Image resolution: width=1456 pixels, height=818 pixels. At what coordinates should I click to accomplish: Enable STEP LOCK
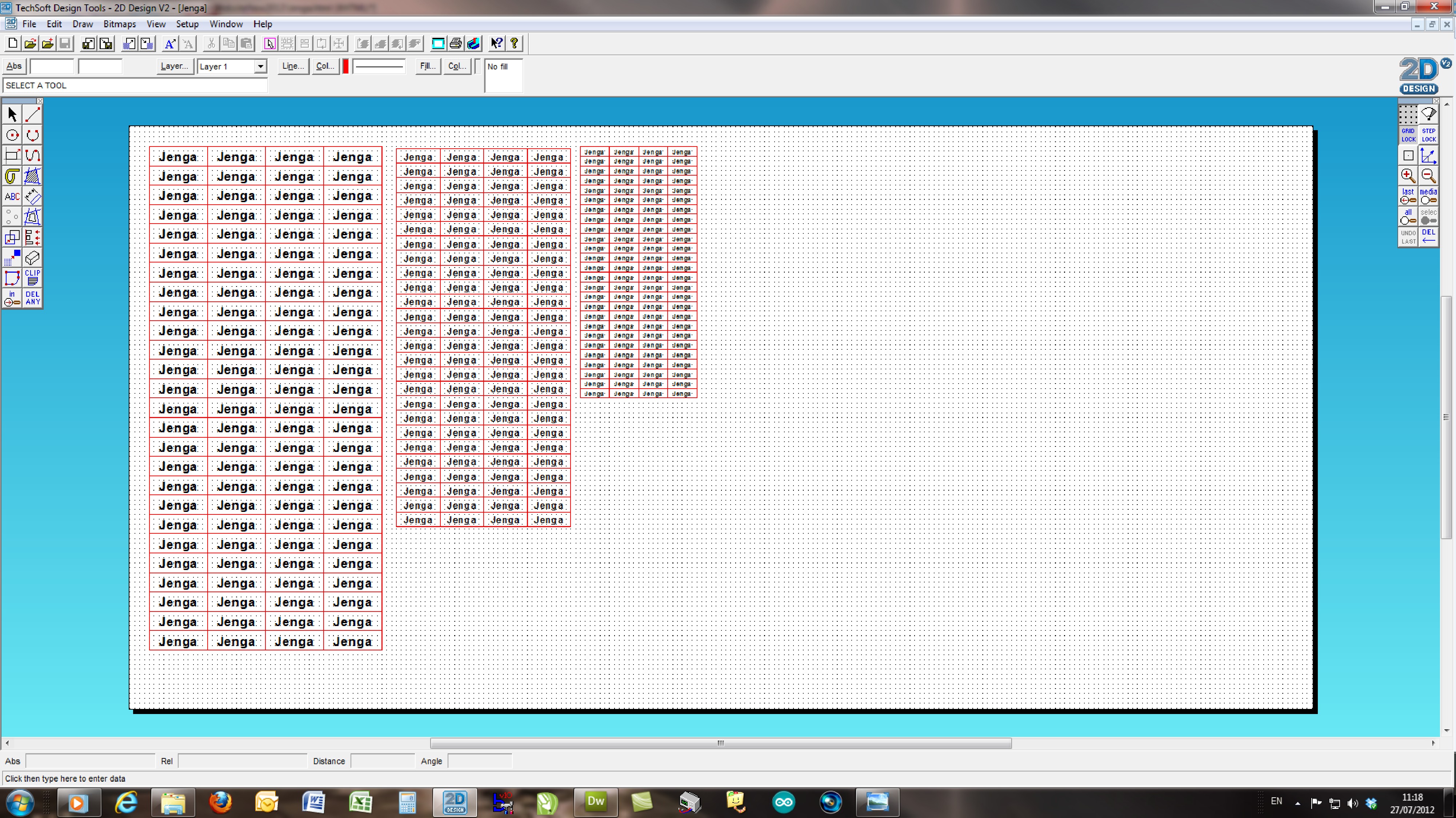pyautogui.click(x=1428, y=135)
